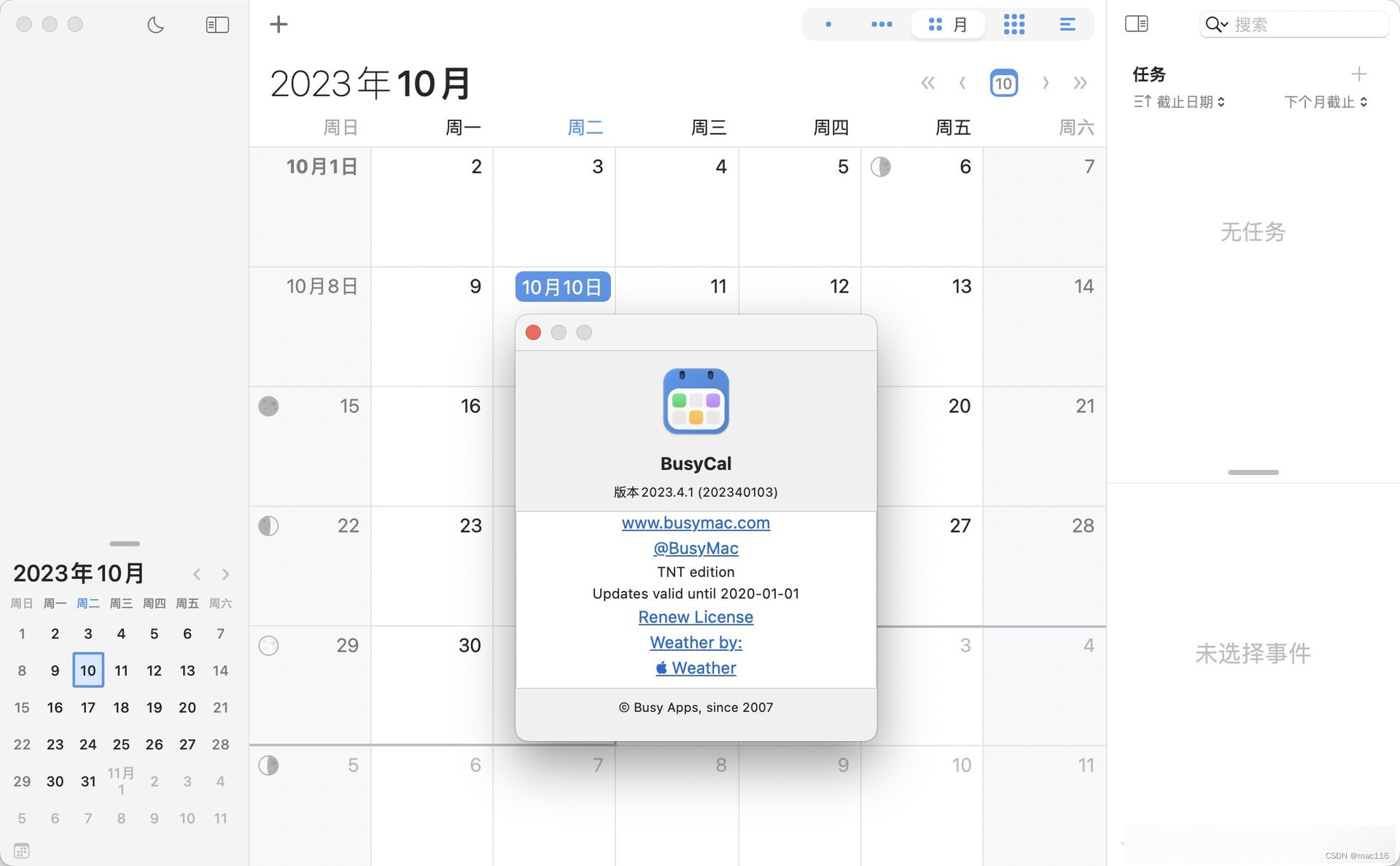This screenshot has height=866, width=1400.
Task: Click the list view icon
Action: tap(1067, 23)
